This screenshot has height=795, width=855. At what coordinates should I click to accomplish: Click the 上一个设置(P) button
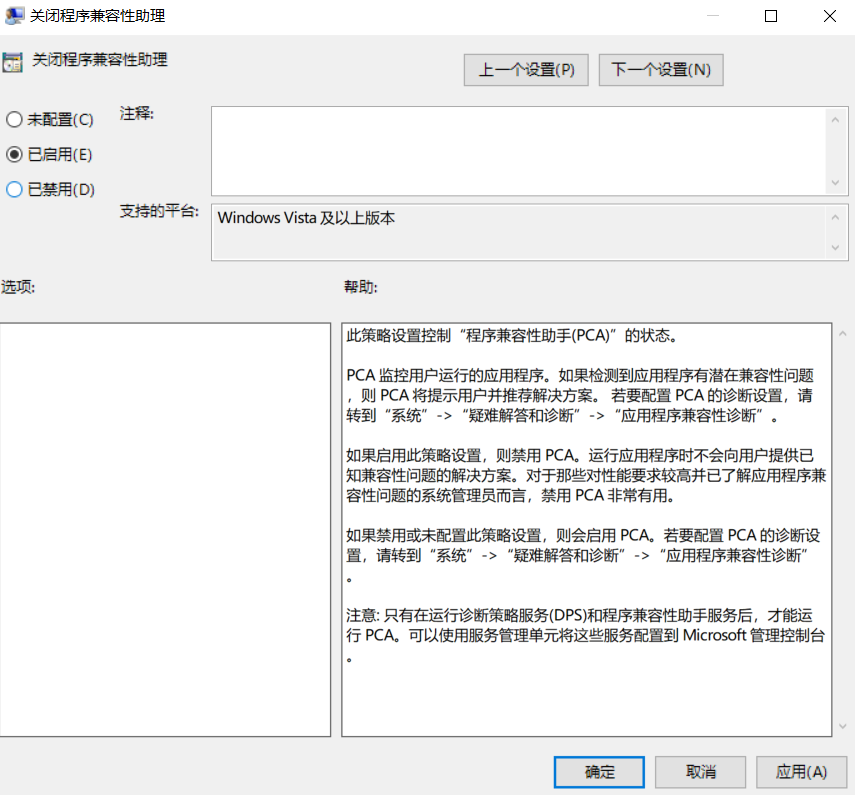coord(526,69)
